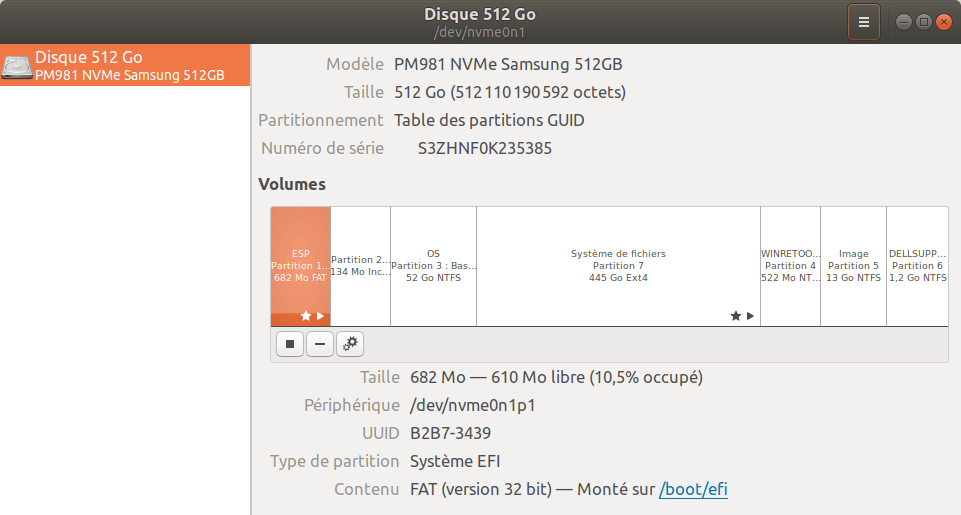Maximize the Disques window
This screenshot has height=515, width=961.
(924, 22)
